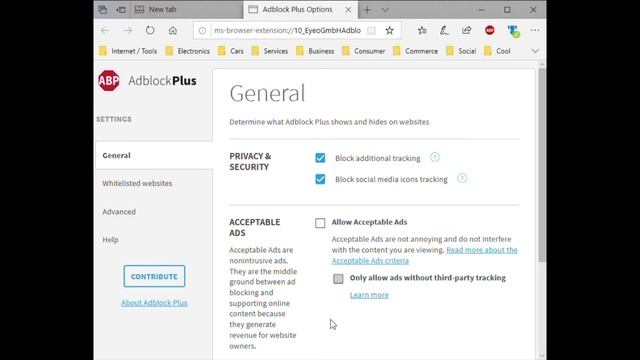
Task: Toggle Only allow ads without third-party tracking
Action: pyautogui.click(x=338, y=278)
